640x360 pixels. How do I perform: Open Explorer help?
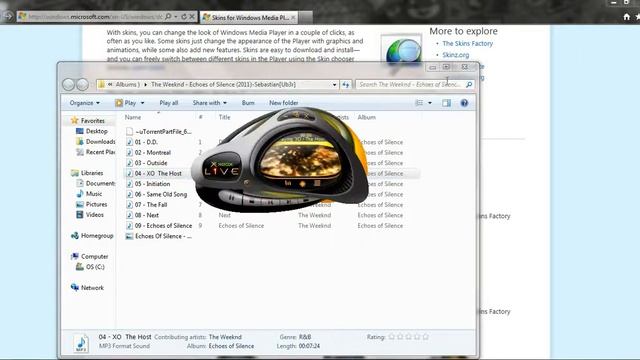(464, 103)
